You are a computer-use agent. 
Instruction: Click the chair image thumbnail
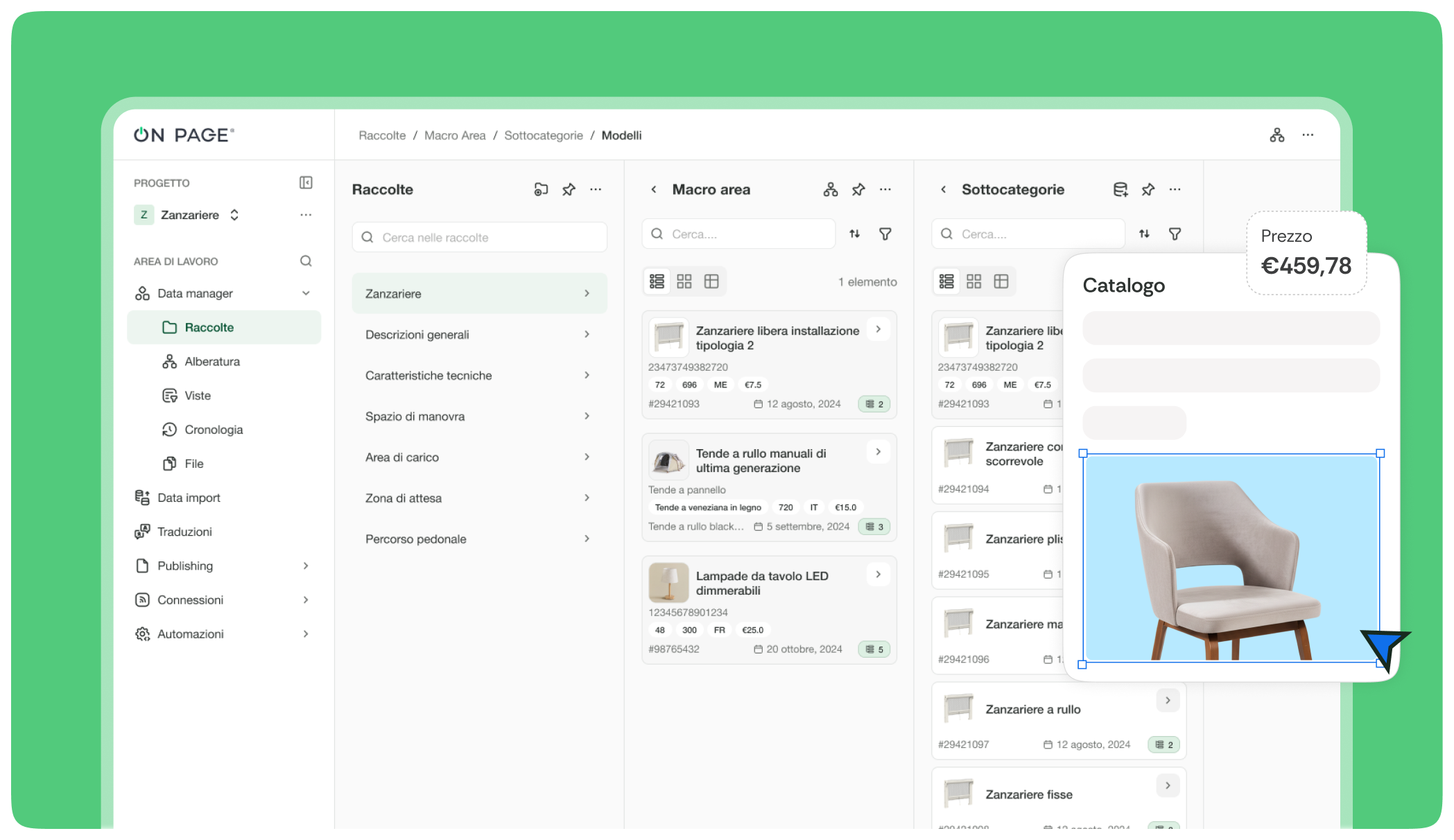[x=1231, y=559]
